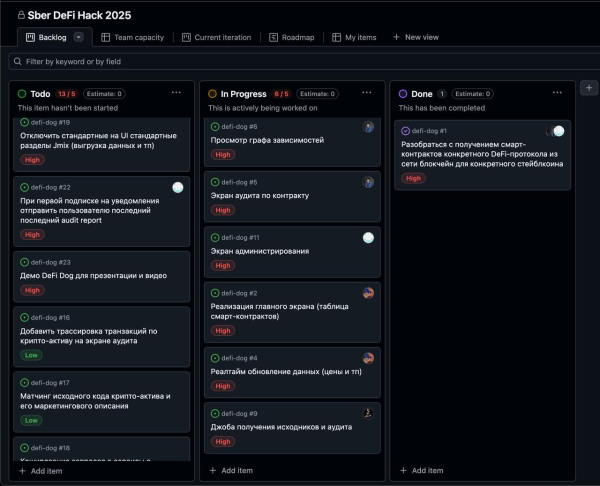
Task: Click assignee avatar on defi-dog #5 card
Action: pos(368,182)
